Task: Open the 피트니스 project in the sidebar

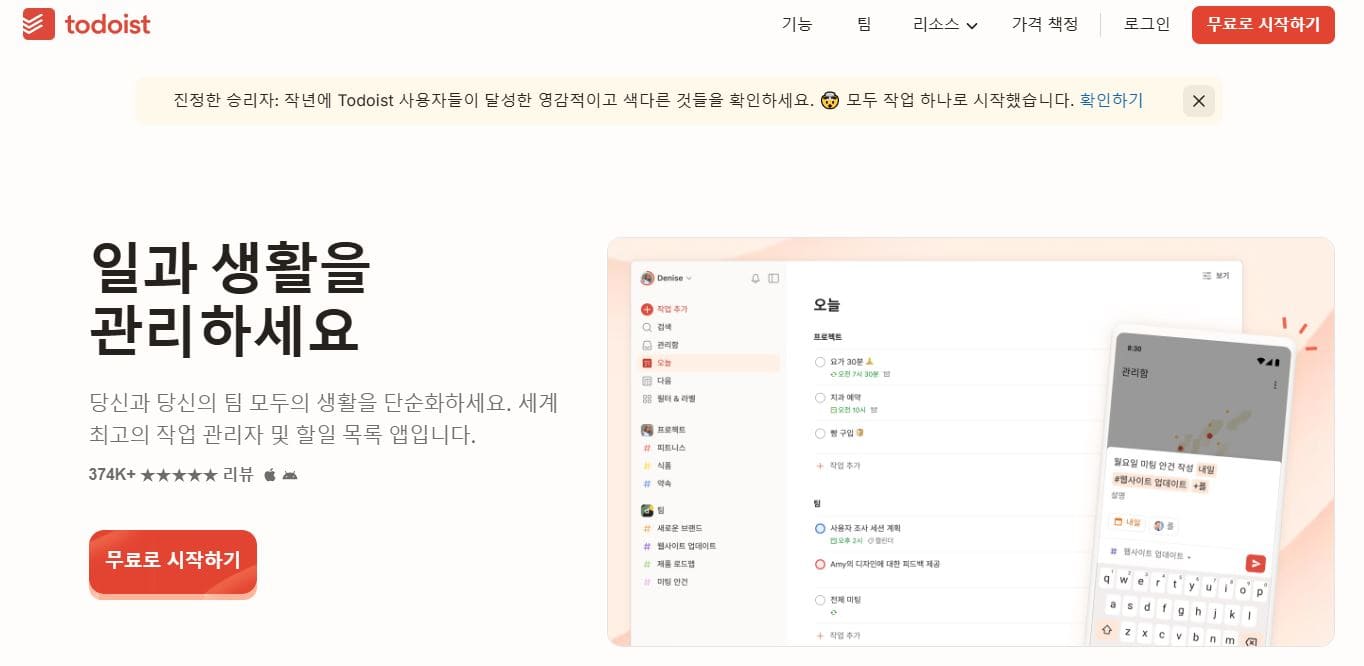Action: [x=665, y=447]
